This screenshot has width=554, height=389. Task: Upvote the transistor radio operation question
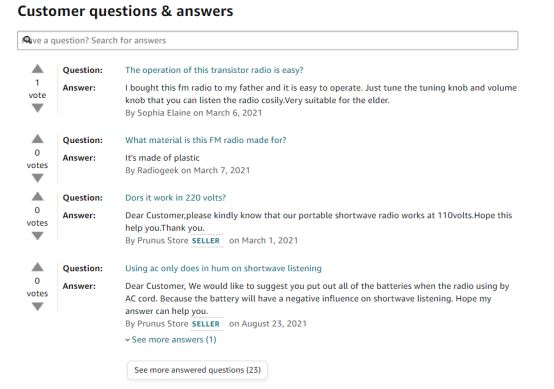pos(37,69)
